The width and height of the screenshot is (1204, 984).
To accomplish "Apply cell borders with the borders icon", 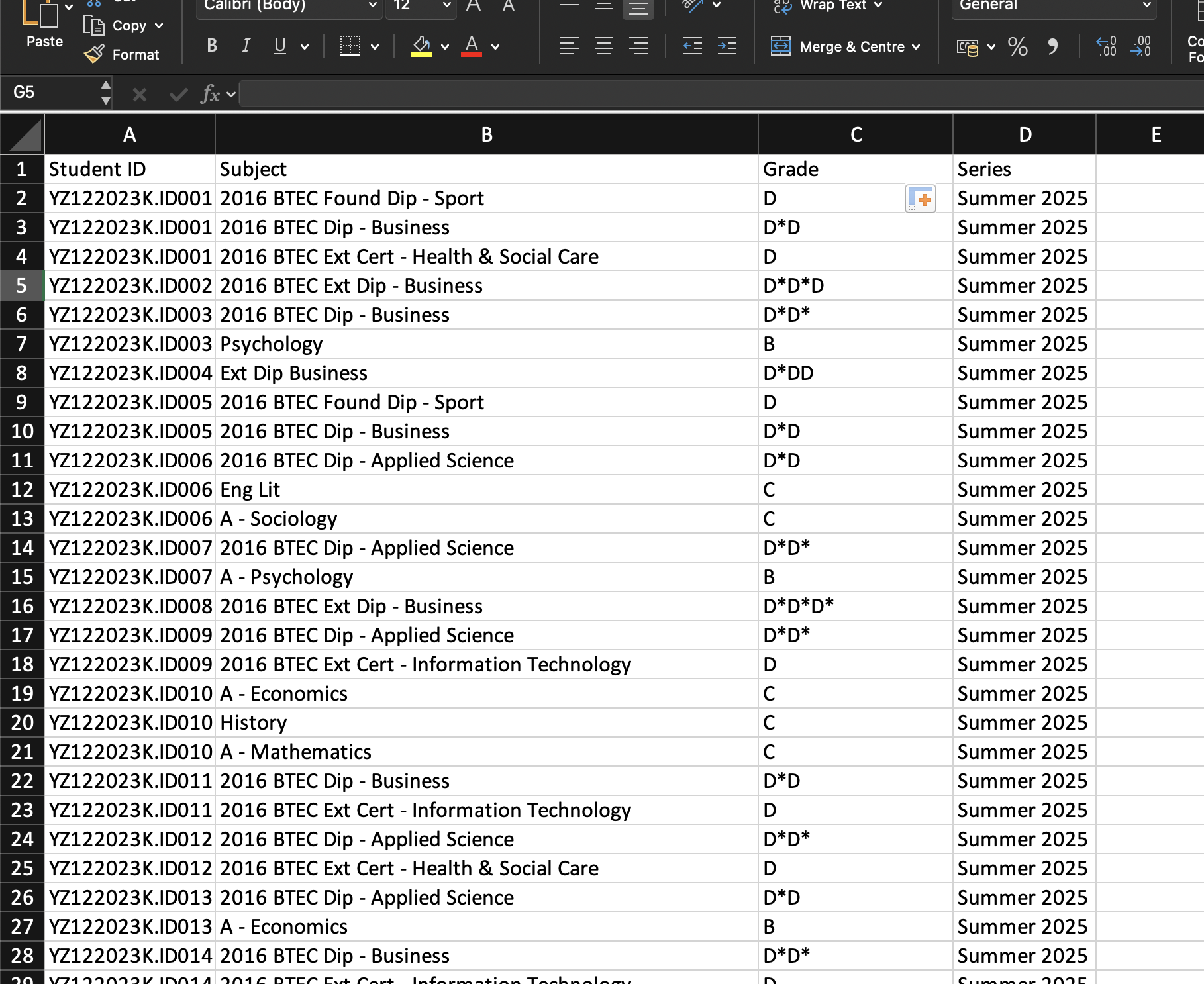I will (x=350, y=46).
